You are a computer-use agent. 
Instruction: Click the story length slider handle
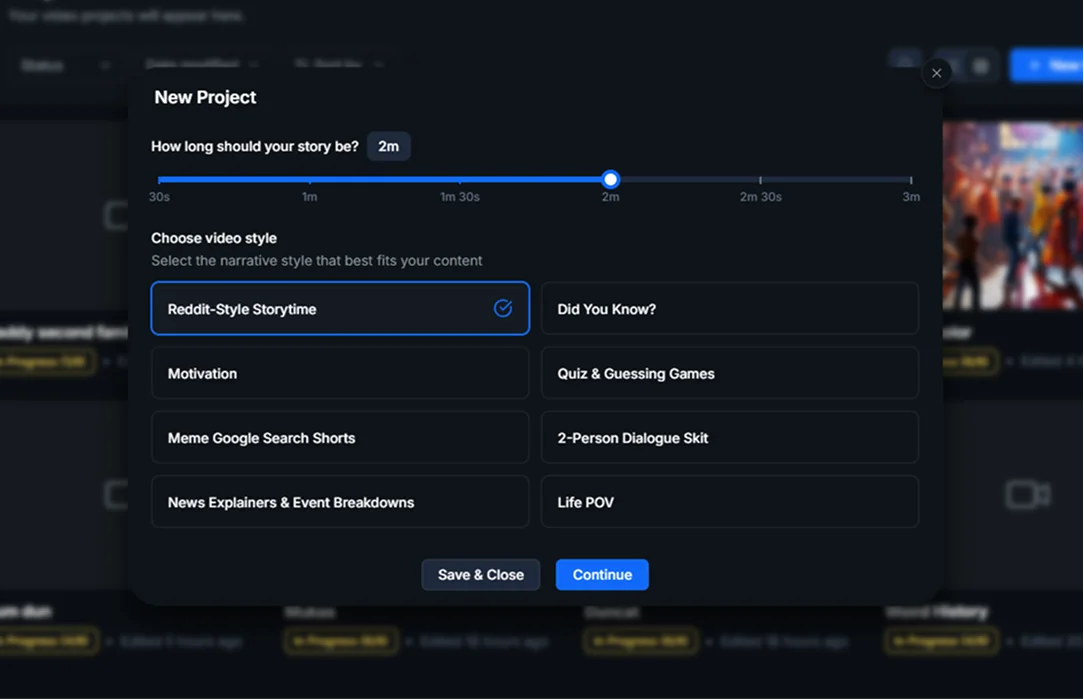610,179
